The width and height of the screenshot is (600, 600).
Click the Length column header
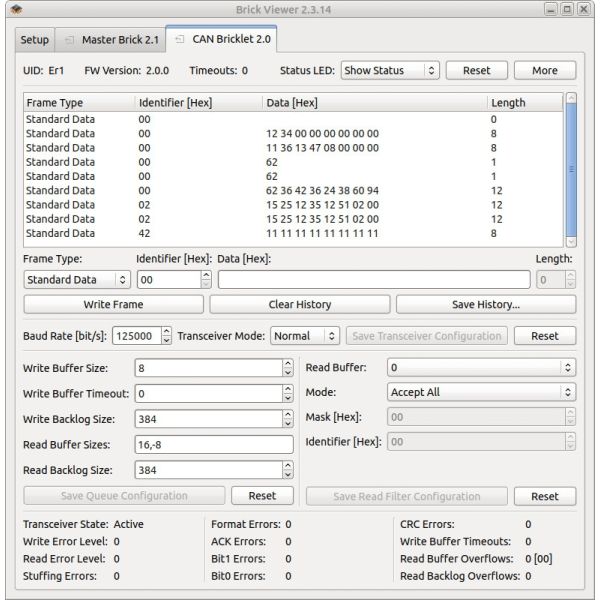pos(525,103)
